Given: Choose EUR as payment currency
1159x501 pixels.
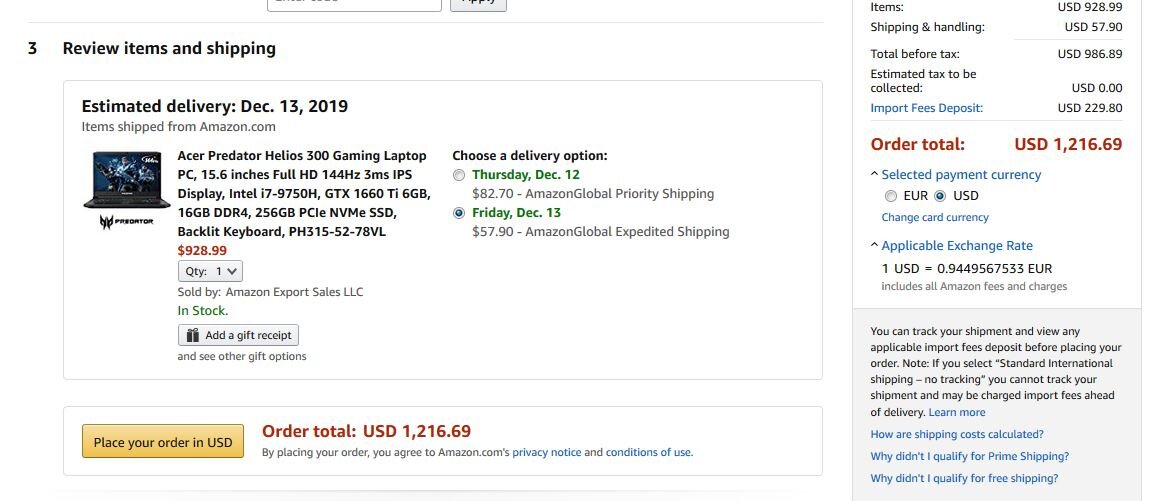Looking at the screenshot, I should 891,196.
